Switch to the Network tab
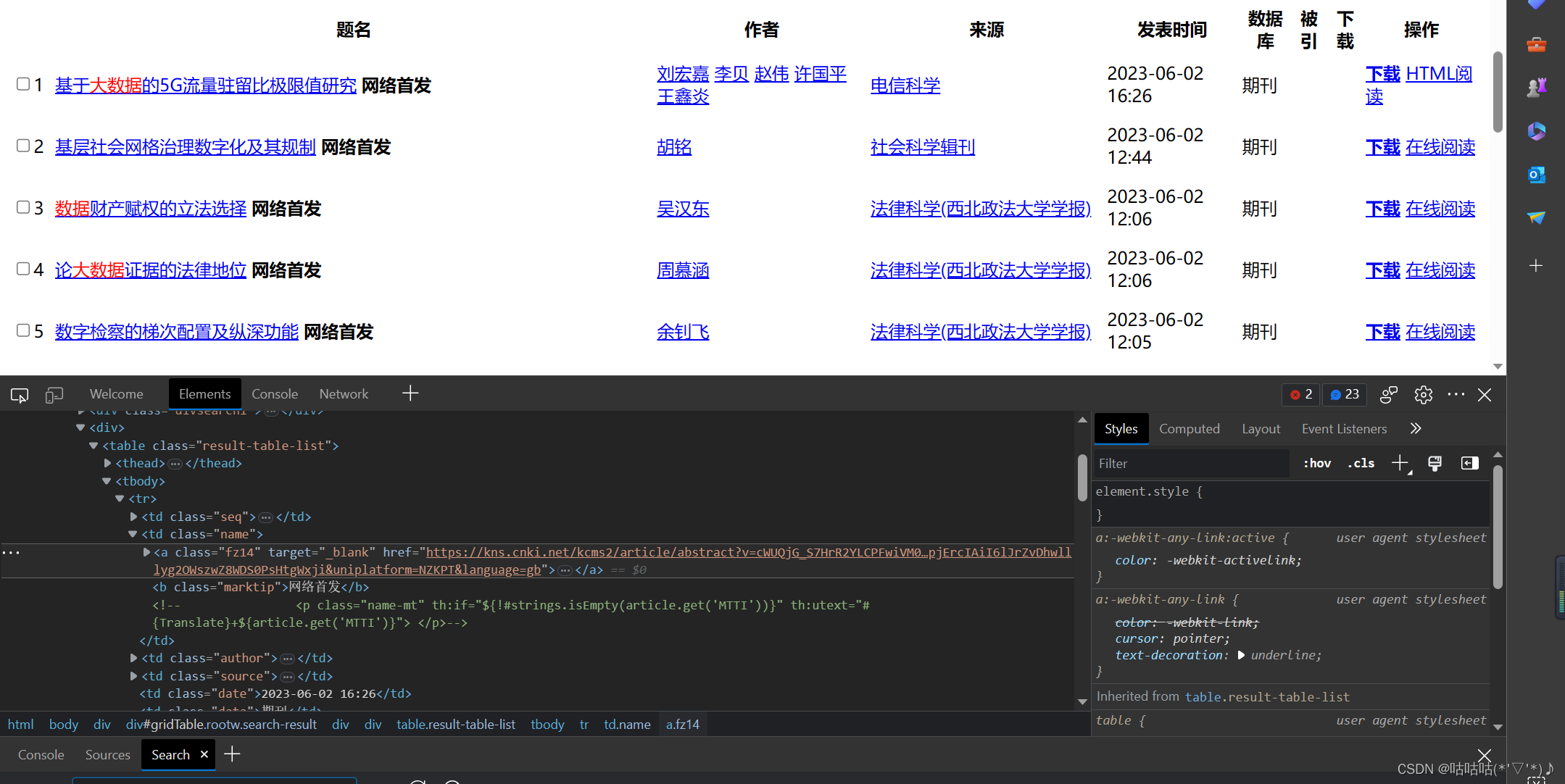The image size is (1565, 784). pos(344,394)
